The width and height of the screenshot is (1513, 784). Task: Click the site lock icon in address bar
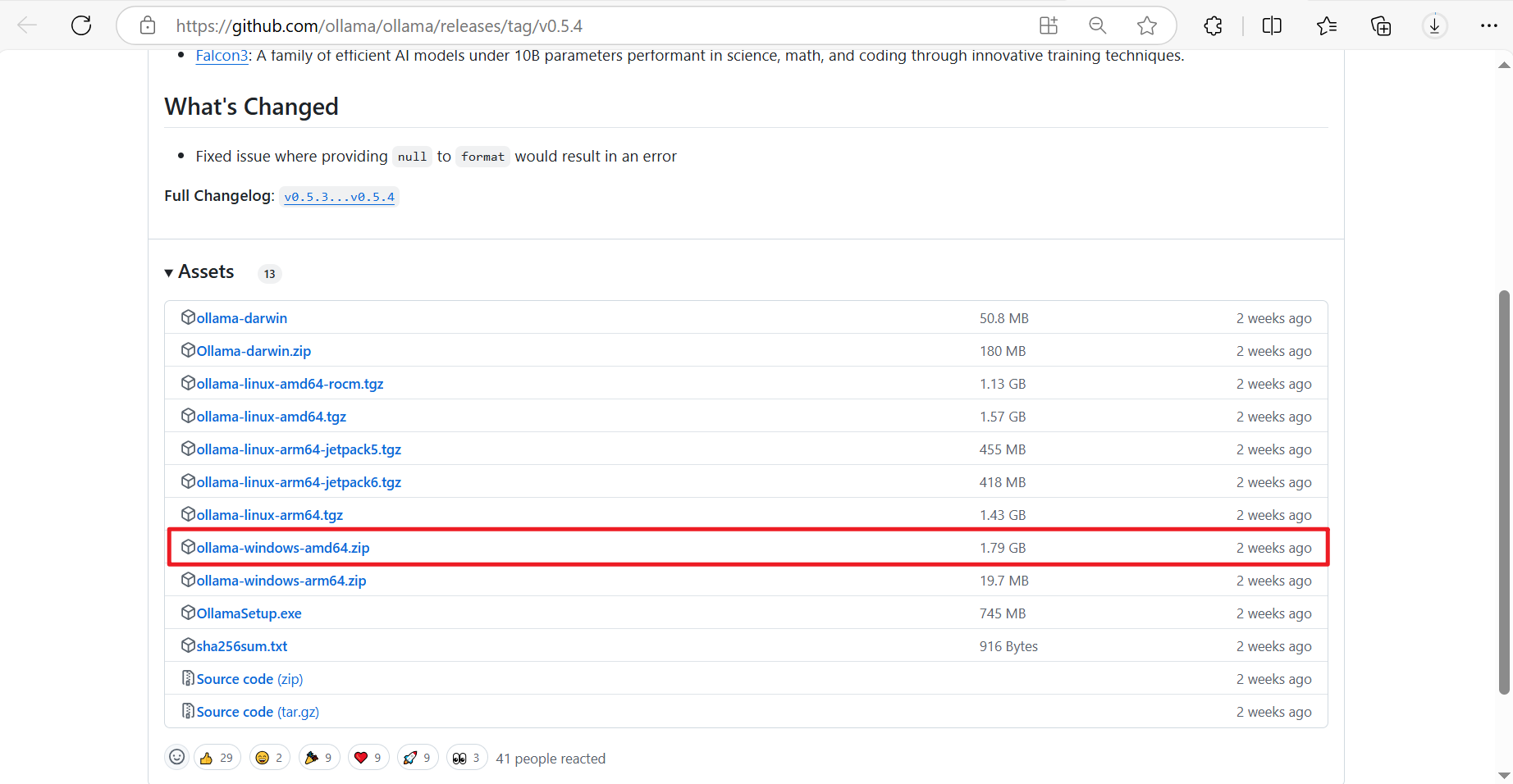tap(148, 25)
